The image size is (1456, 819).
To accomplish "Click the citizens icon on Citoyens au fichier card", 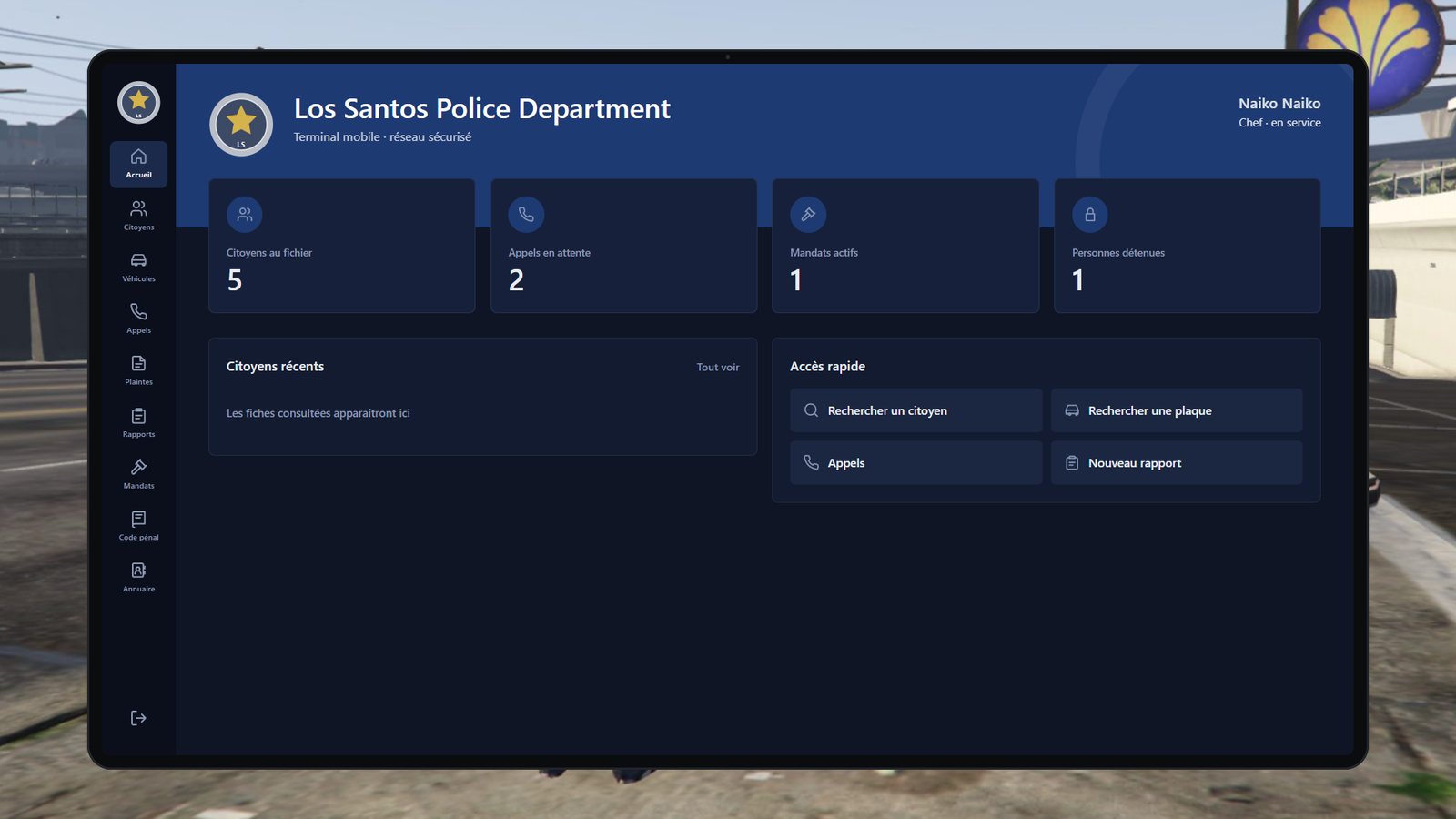I will coord(245,215).
